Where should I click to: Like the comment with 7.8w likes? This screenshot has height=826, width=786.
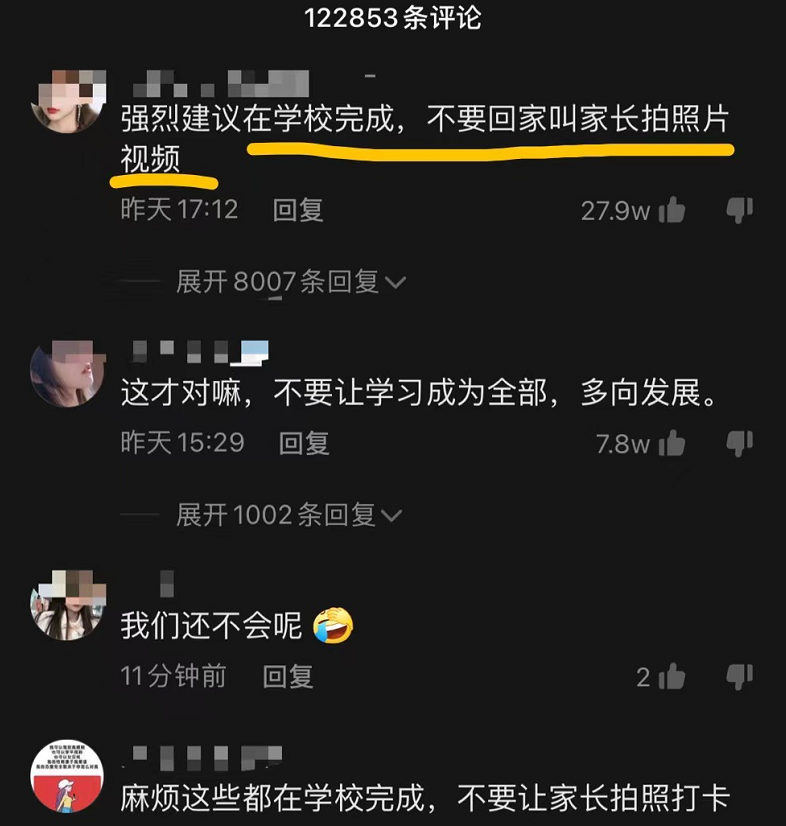pos(671,443)
